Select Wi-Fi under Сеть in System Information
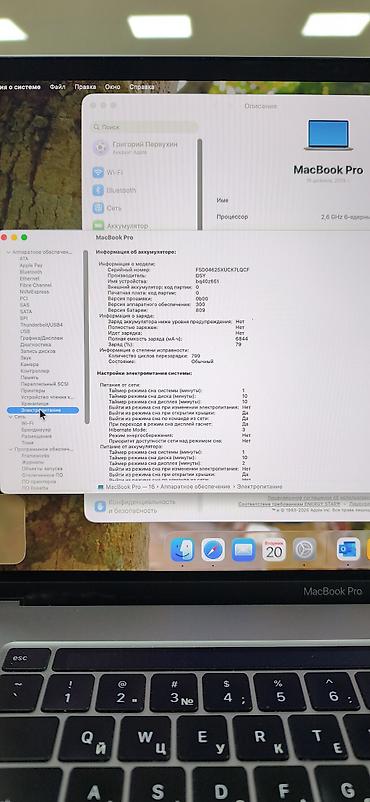 [28, 424]
